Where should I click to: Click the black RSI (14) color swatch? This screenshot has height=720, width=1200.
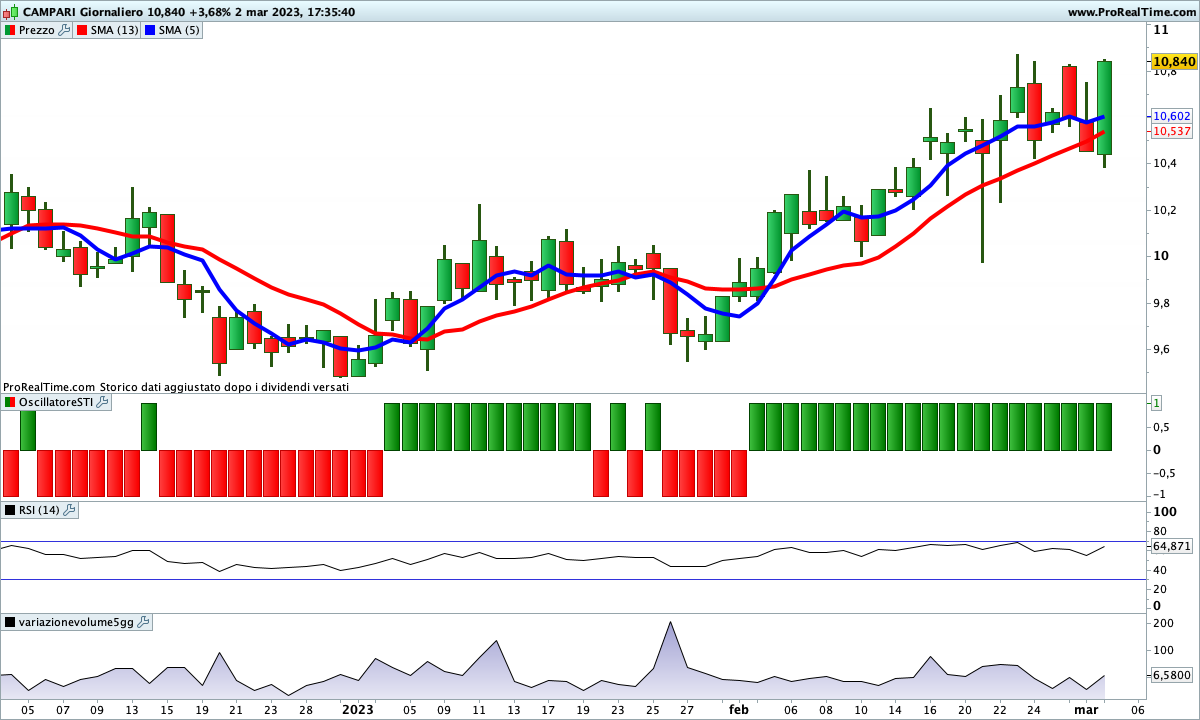tap(10, 510)
